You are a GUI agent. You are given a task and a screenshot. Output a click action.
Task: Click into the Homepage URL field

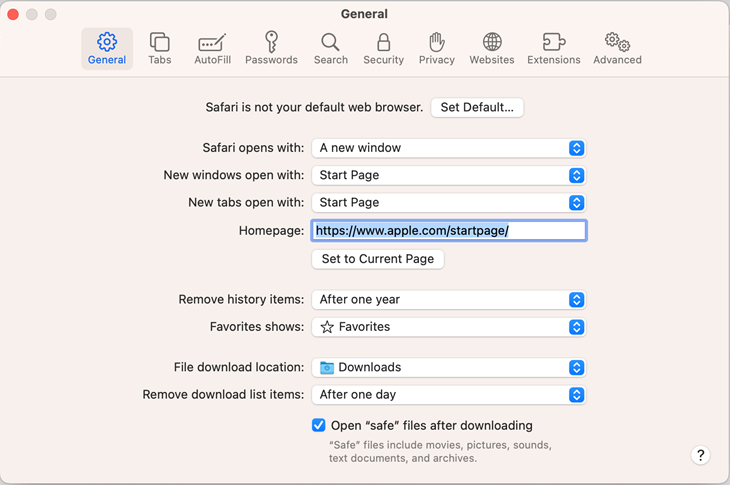pyautogui.click(x=449, y=231)
